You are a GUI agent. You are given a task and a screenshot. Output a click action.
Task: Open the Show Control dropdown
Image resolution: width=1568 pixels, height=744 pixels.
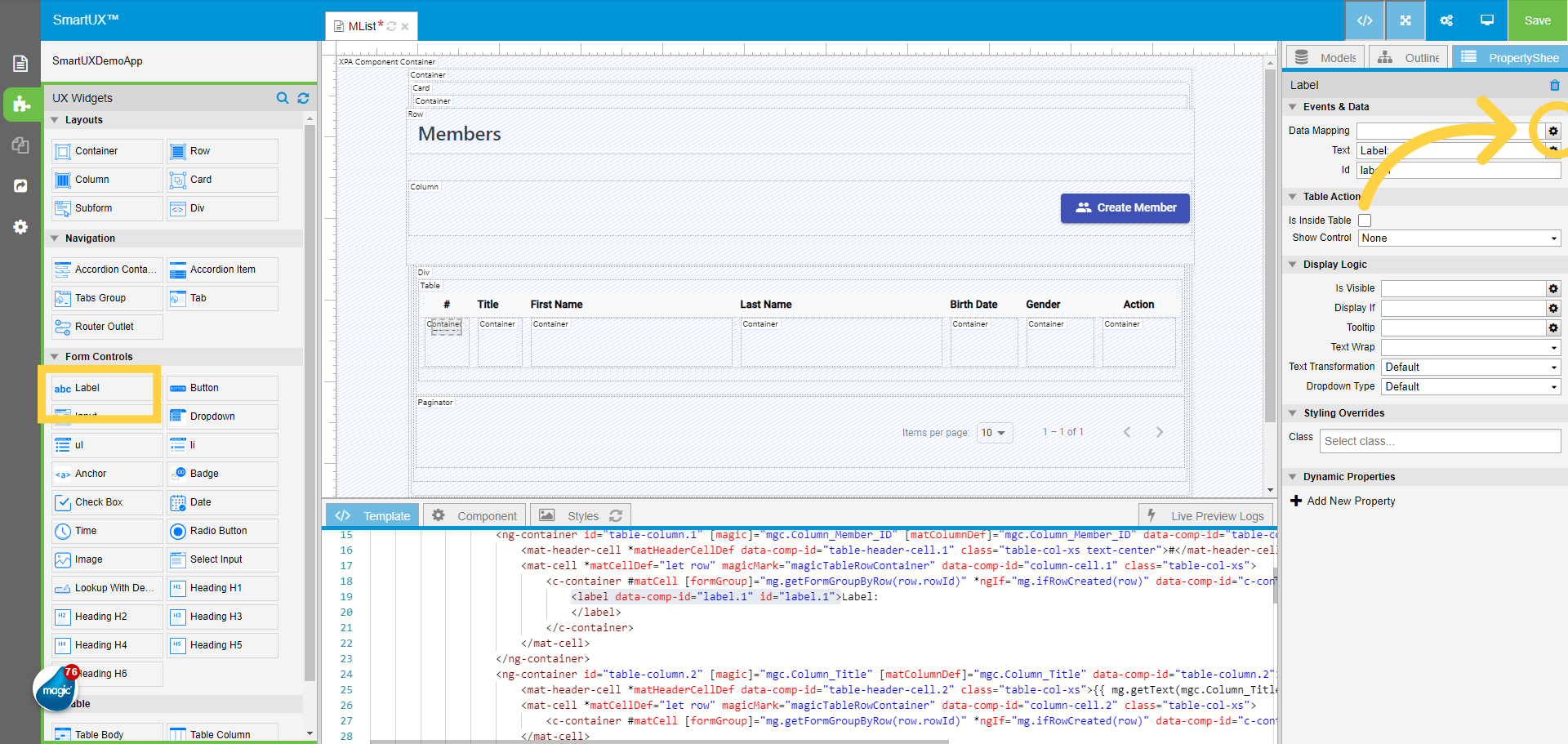pos(1459,238)
